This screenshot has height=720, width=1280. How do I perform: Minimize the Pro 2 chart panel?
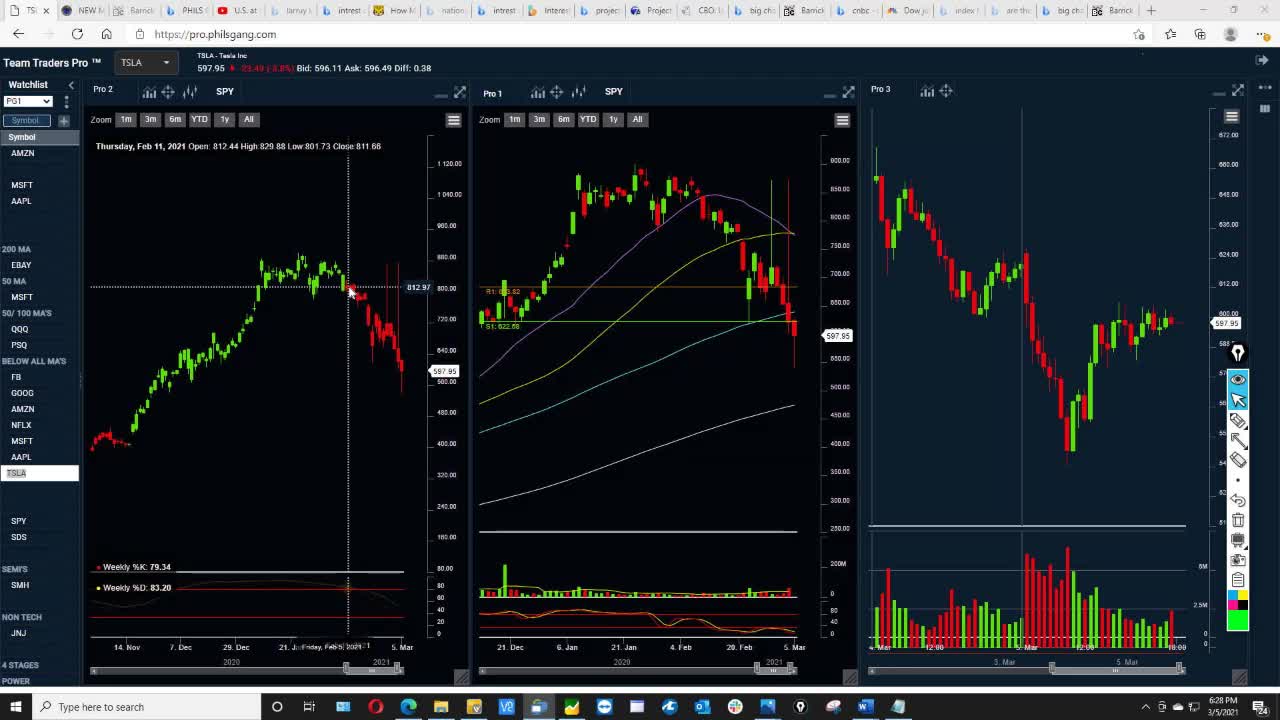click(440, 95)
